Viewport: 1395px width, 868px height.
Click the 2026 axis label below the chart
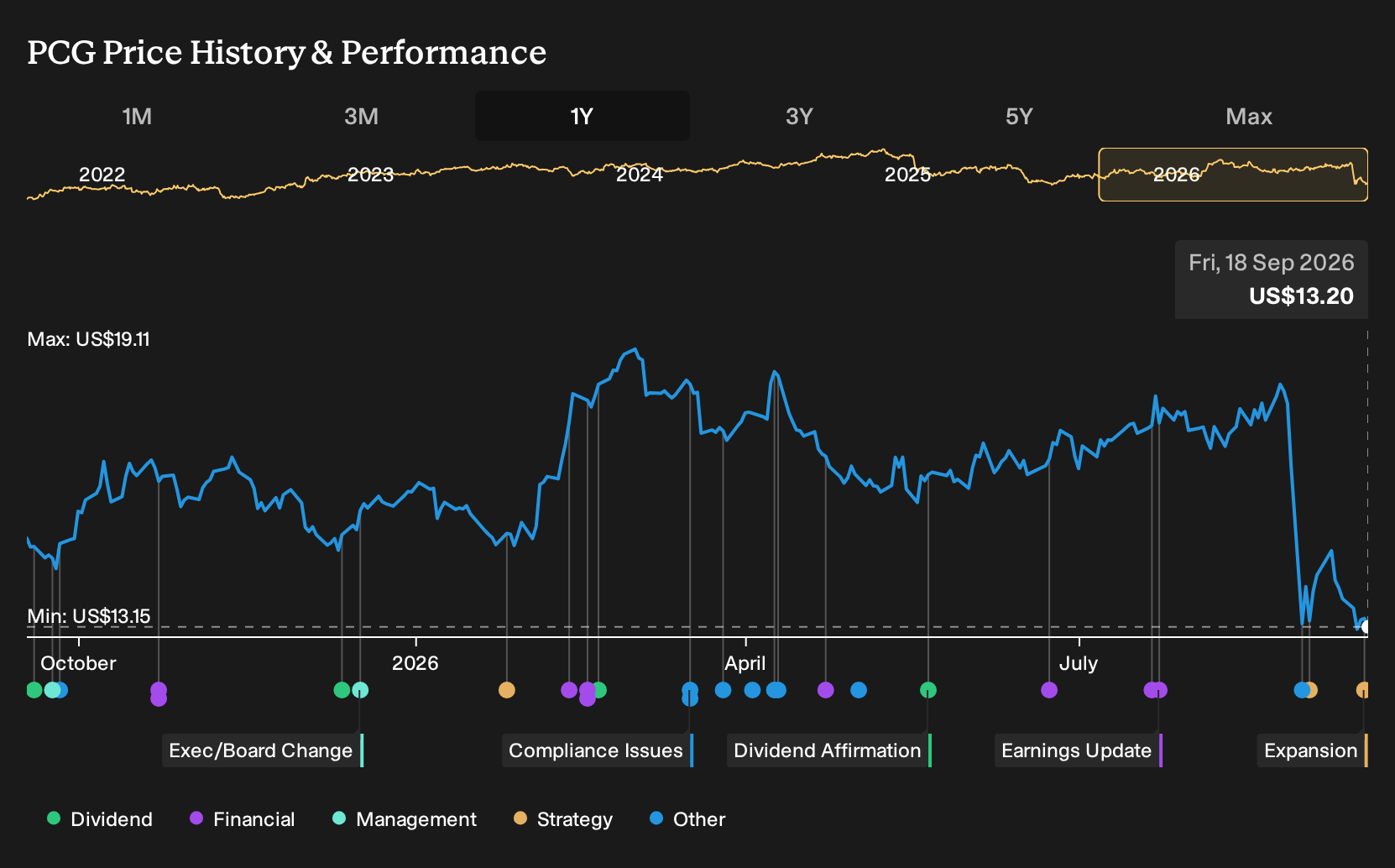click(x=415, y=663)
